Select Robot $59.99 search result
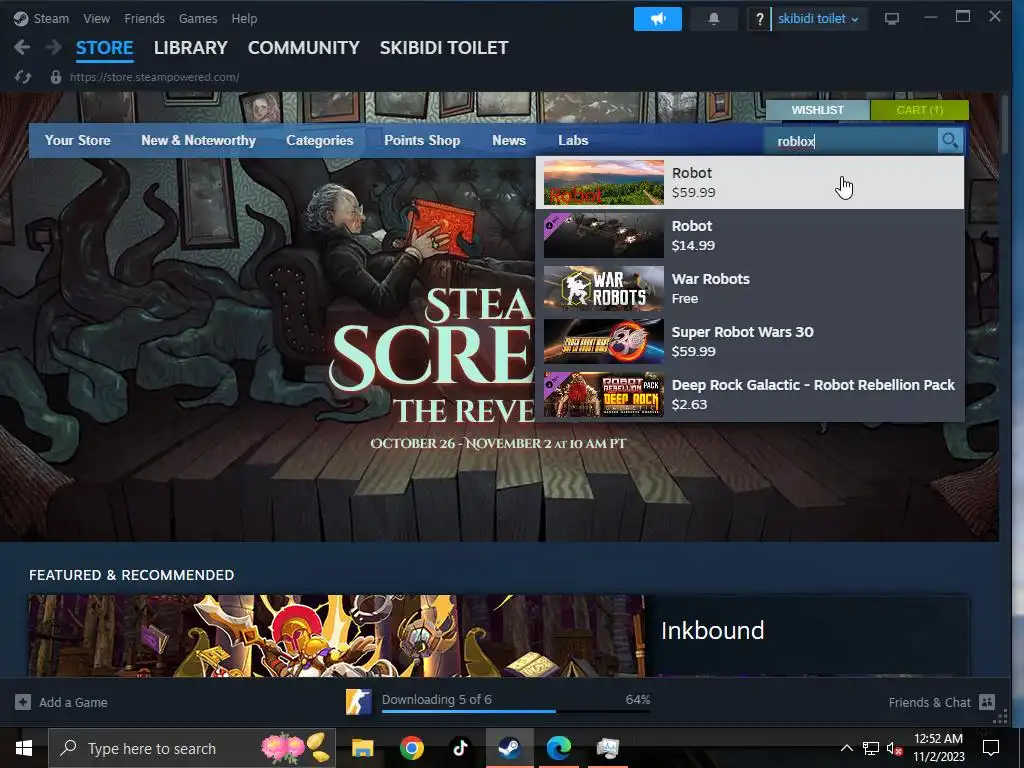The height and width of the screenshot is (768, 1024). (750, 183)
